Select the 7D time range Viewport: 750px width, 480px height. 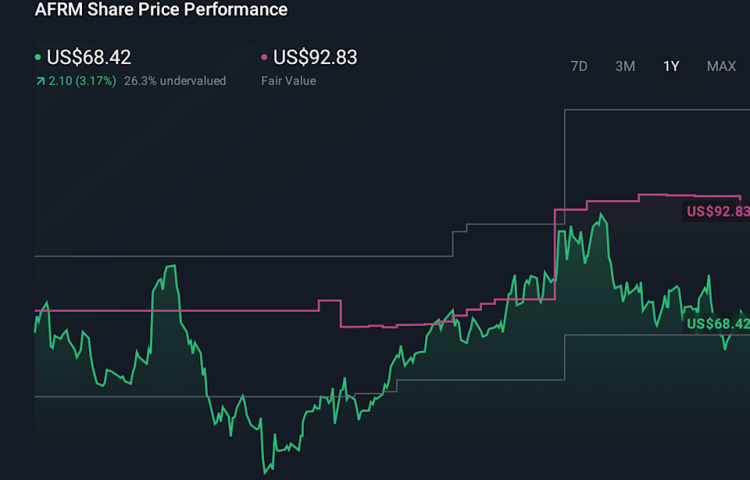[x=579, y=66]
